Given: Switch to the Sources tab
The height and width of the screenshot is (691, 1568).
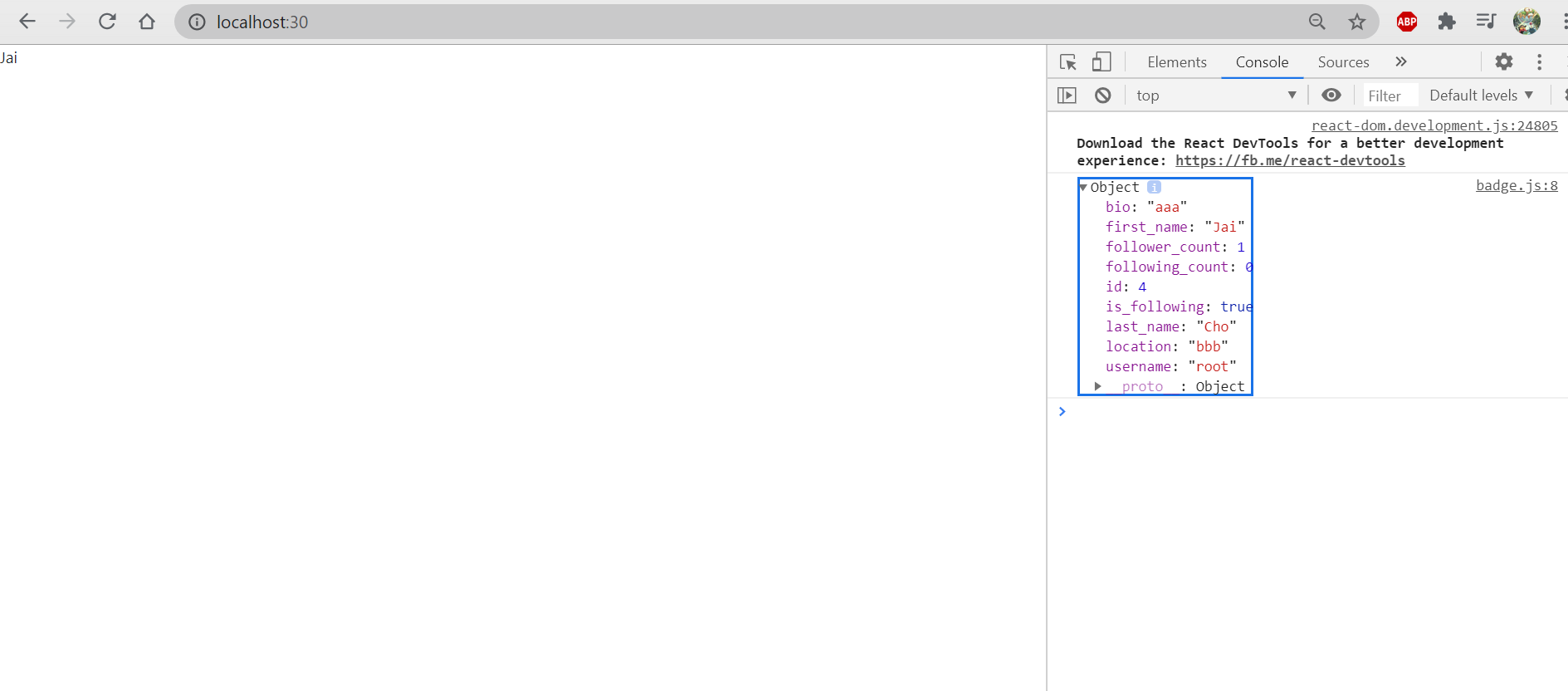Looking at the screenshot, I should tap(1343, 62).
